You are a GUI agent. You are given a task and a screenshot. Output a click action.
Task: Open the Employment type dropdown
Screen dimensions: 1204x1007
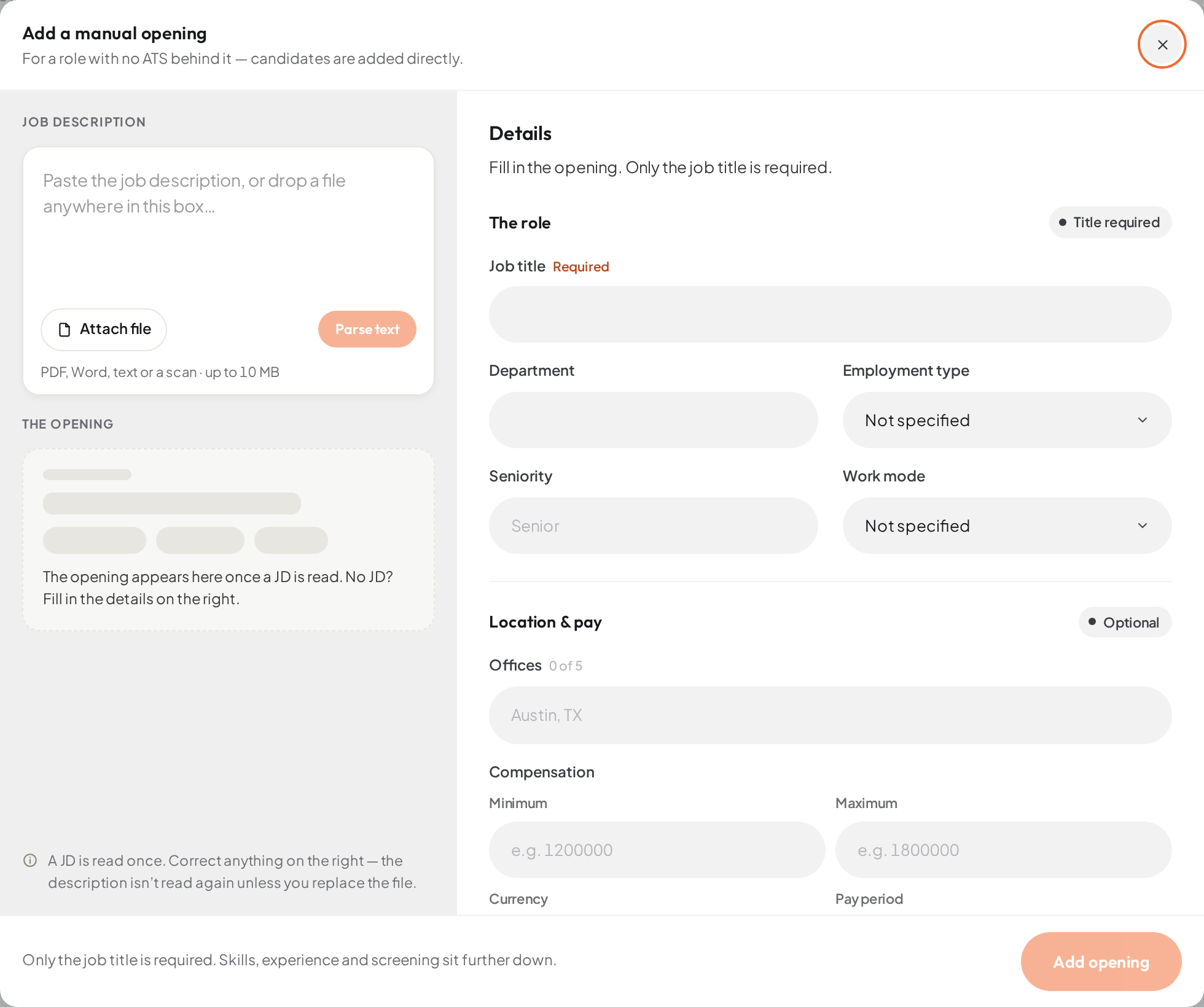pos(1007,420)
